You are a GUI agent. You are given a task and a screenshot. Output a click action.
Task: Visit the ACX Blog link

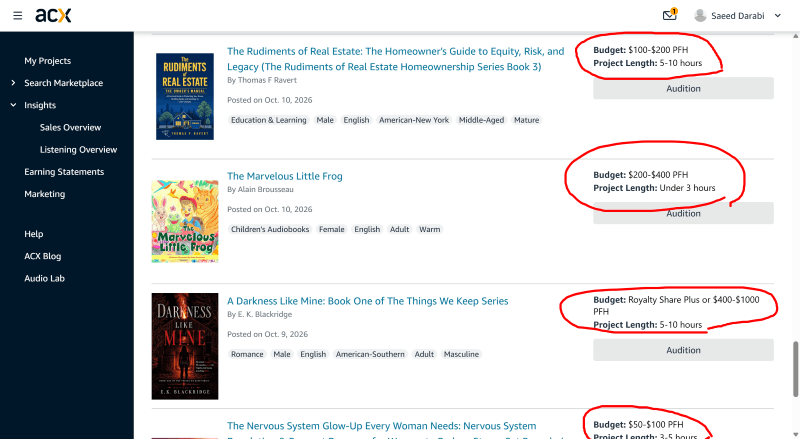(42, 256)
